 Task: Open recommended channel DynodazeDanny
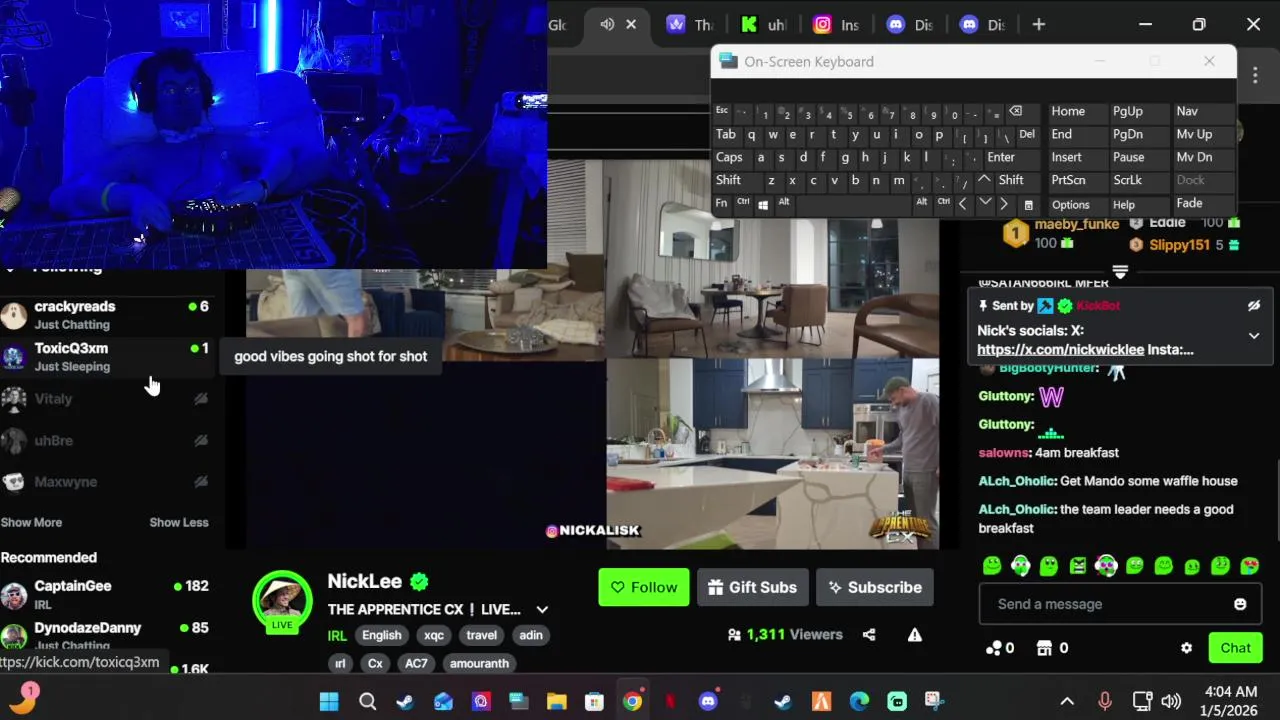(x=105, y=636)
